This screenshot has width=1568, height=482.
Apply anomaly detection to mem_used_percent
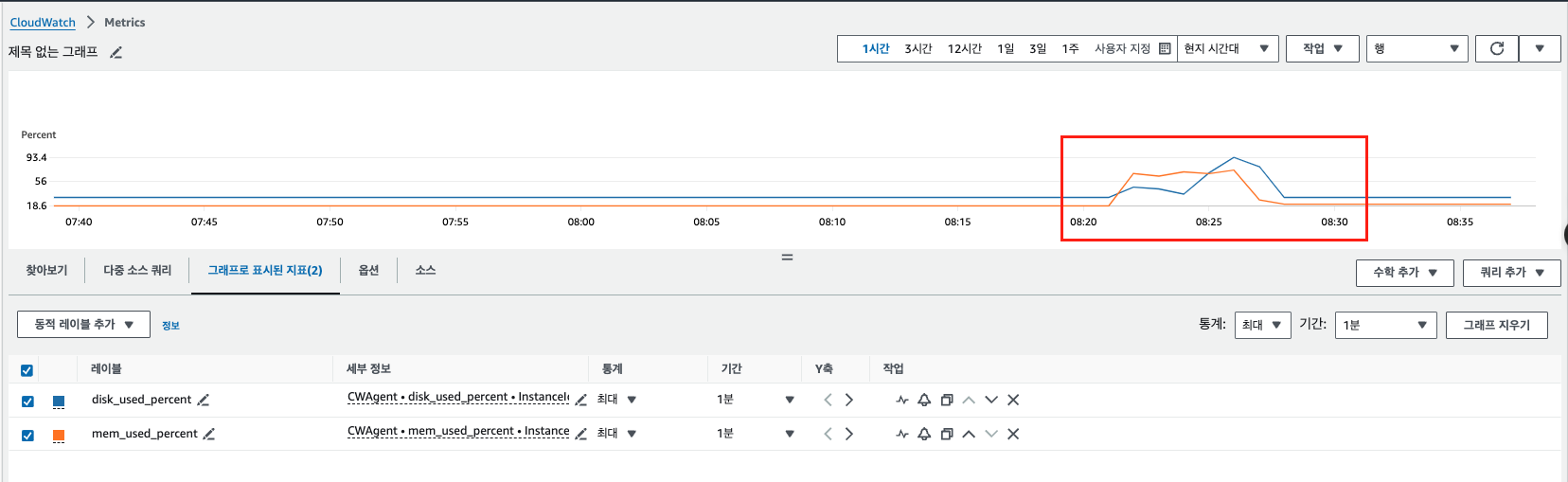pos(901,434)
